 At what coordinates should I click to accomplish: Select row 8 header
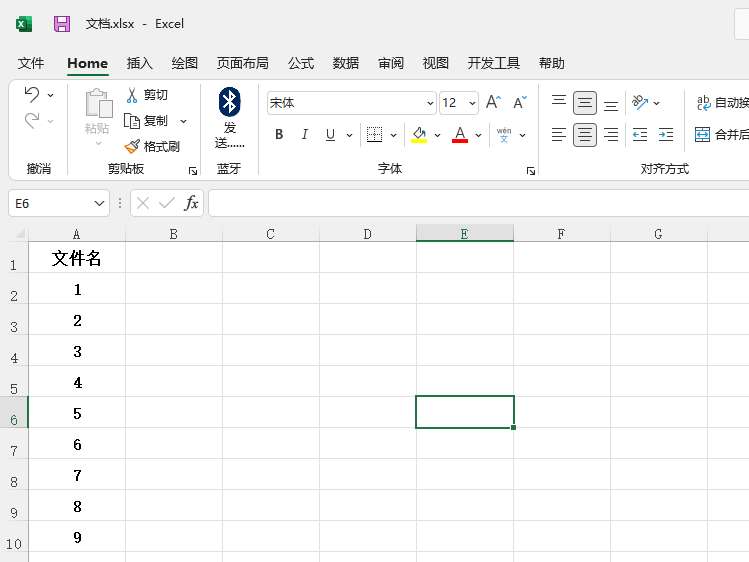pyautogui.click(x=14, y=475)
